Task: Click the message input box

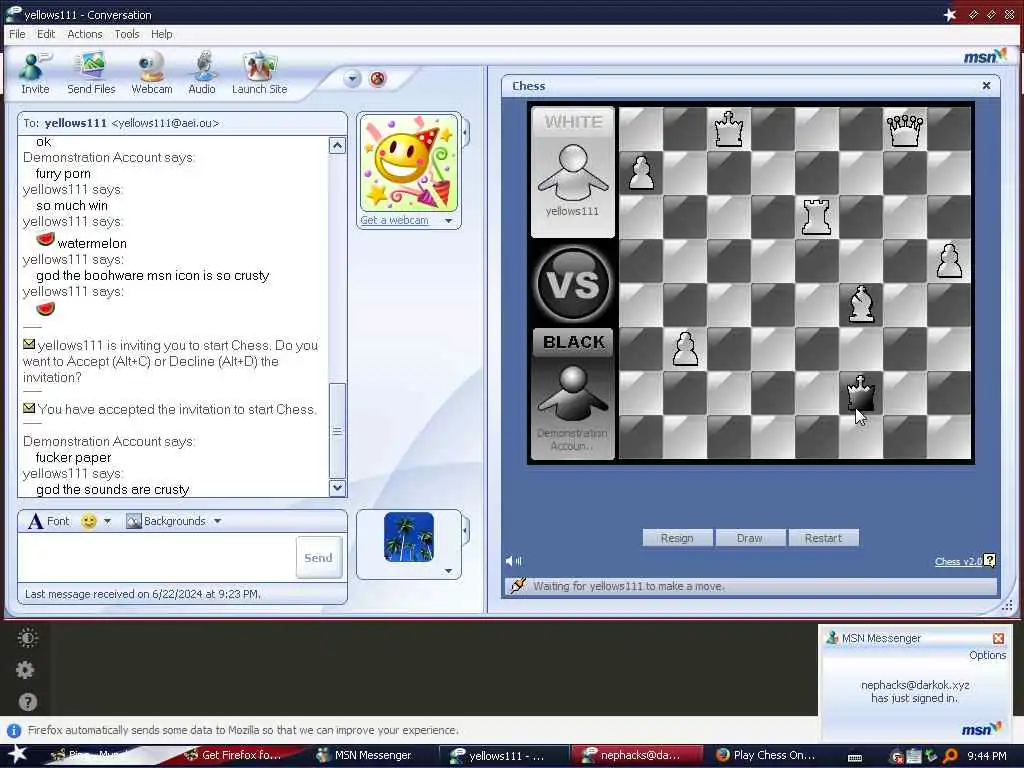Action: click(x=157, y=557)
